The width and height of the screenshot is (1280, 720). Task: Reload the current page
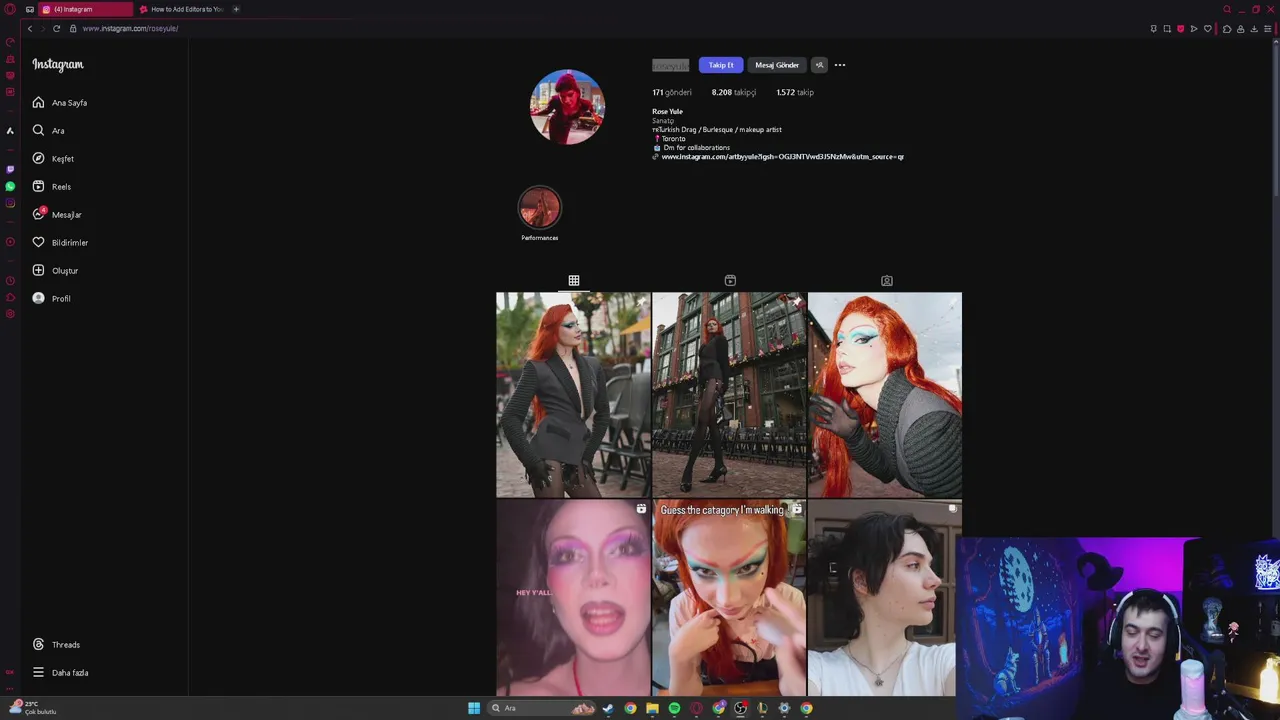pos(56,28)
